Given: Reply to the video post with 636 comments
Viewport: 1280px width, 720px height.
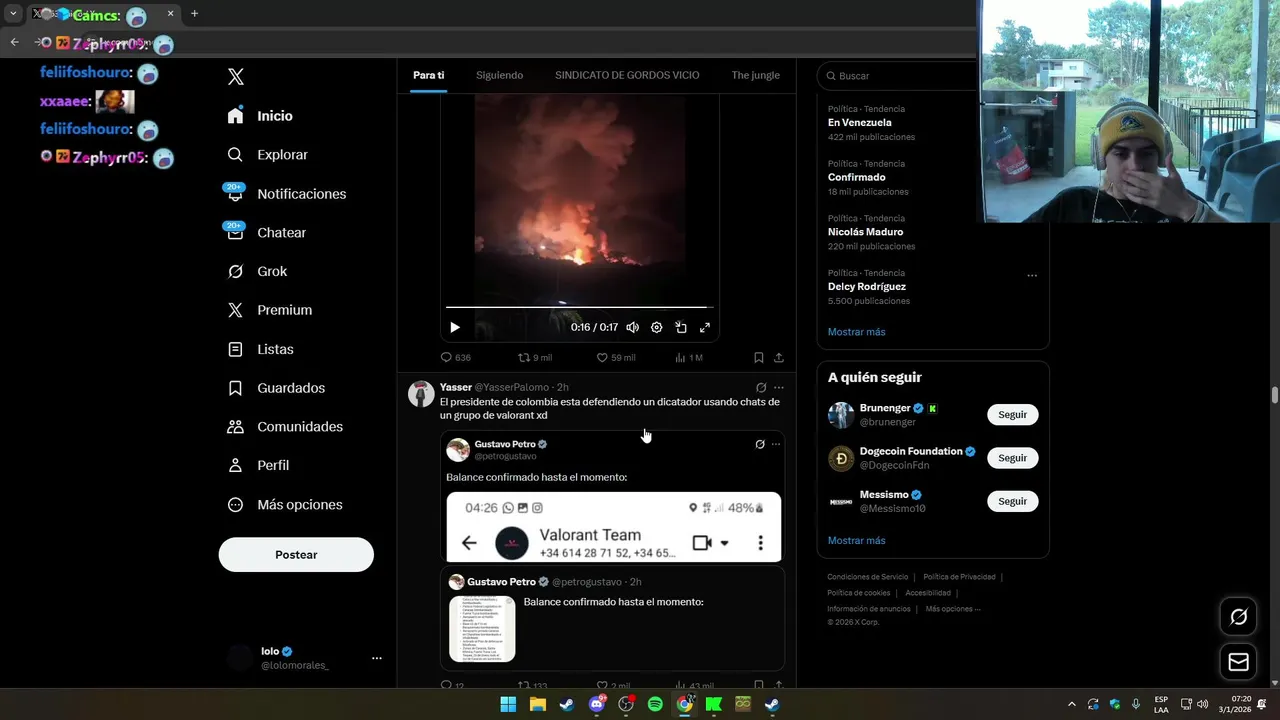Looking at the screenshot, I should [x=455, y=357].
